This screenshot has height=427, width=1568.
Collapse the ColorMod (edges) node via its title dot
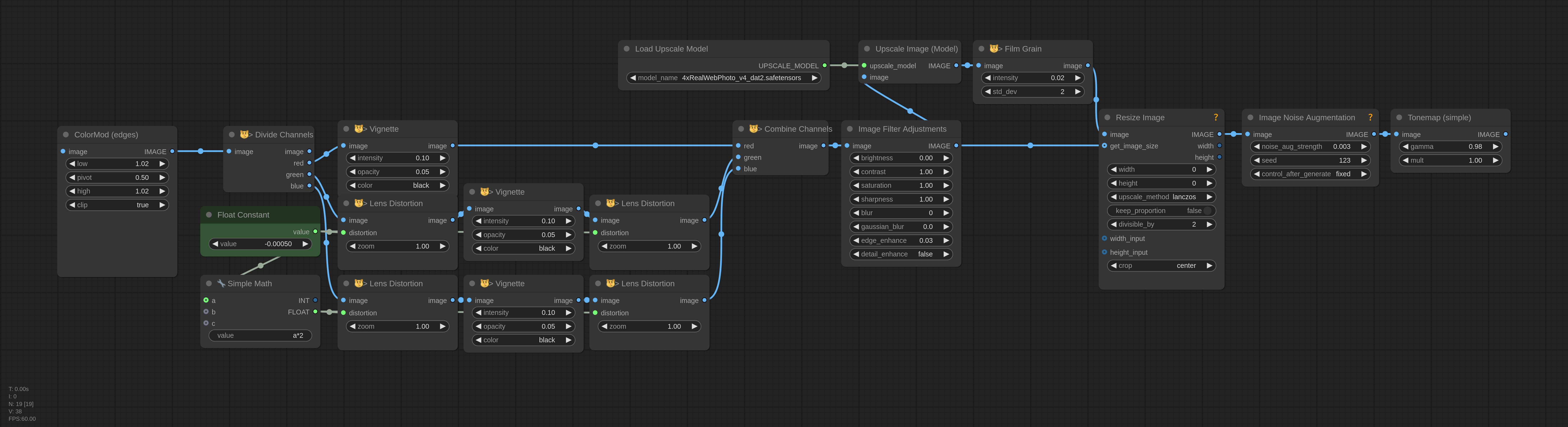66,135
